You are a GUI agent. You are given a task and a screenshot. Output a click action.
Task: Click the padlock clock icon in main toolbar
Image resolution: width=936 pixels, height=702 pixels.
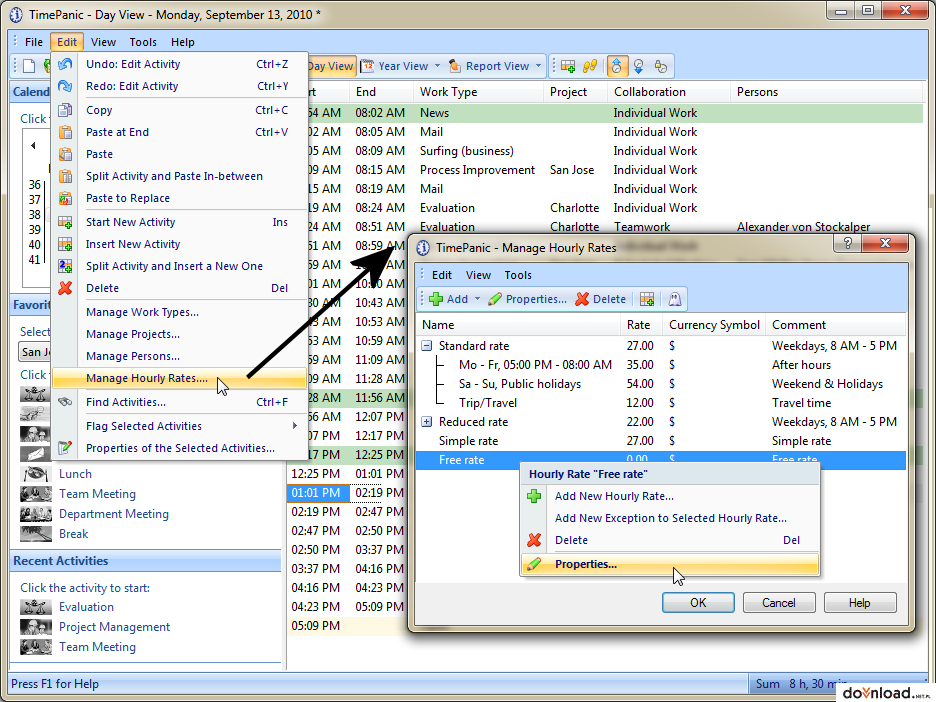click(x=661, y=66)
